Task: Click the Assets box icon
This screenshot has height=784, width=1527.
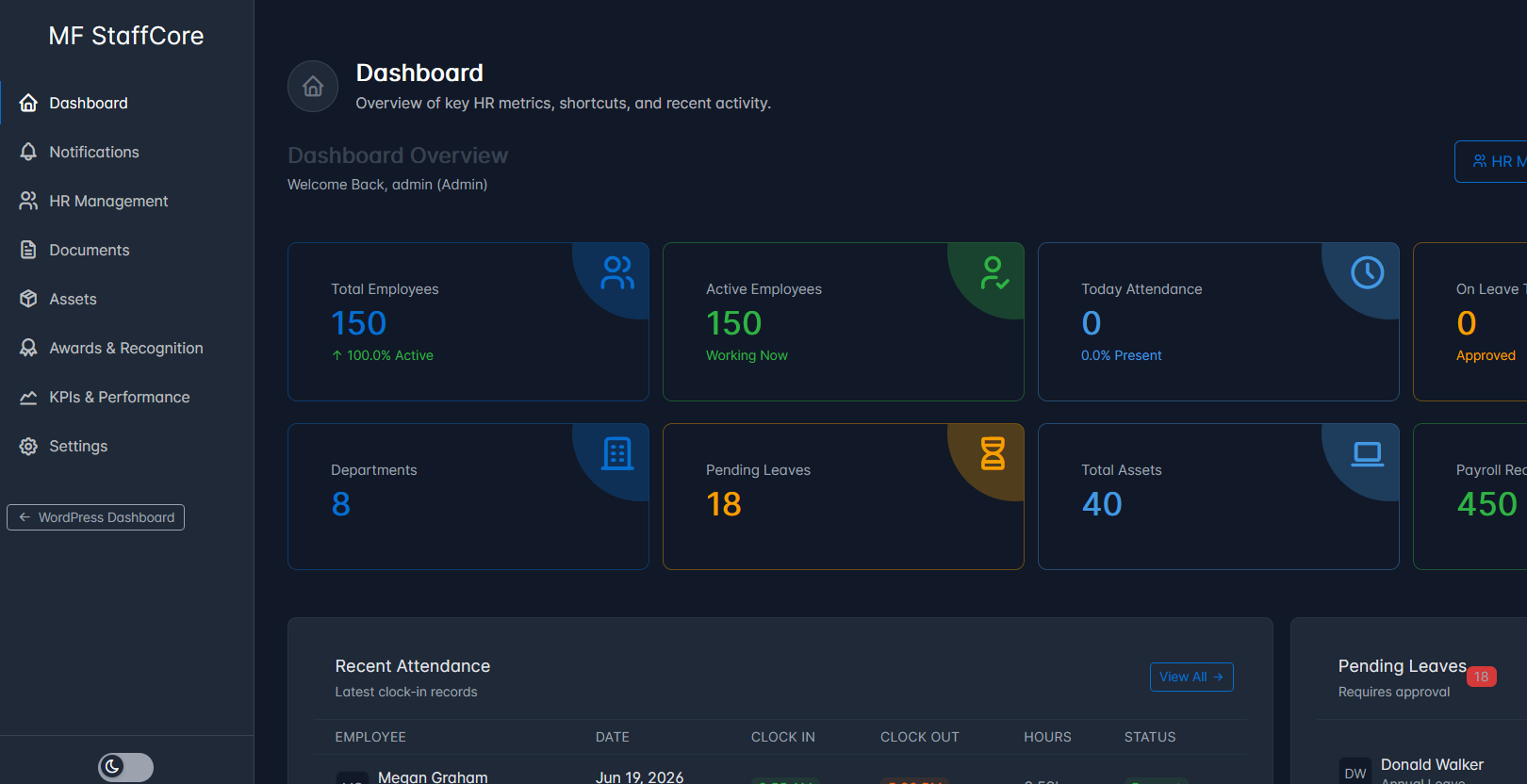Action: (28, 299)
